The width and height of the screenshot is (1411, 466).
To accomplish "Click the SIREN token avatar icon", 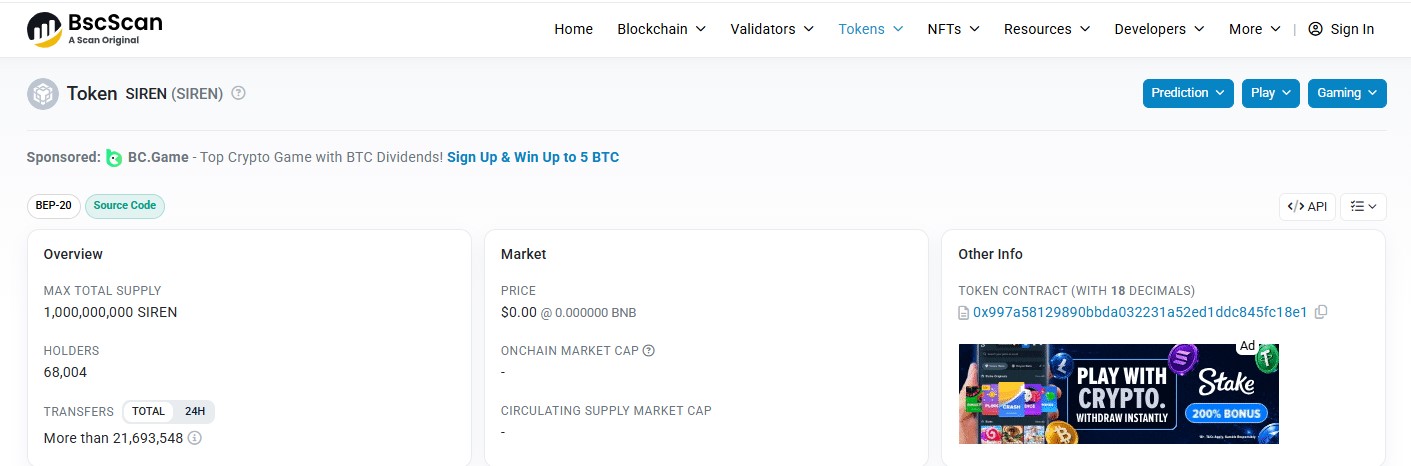I will [x=43, y=93].
